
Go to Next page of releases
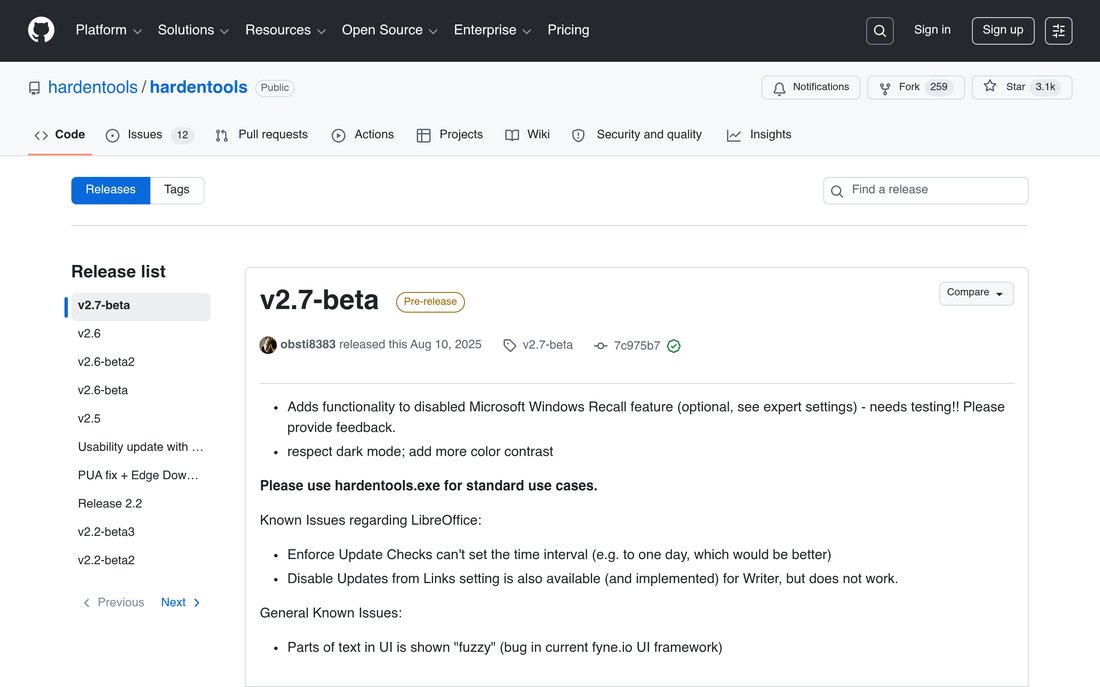pos(180,603)
